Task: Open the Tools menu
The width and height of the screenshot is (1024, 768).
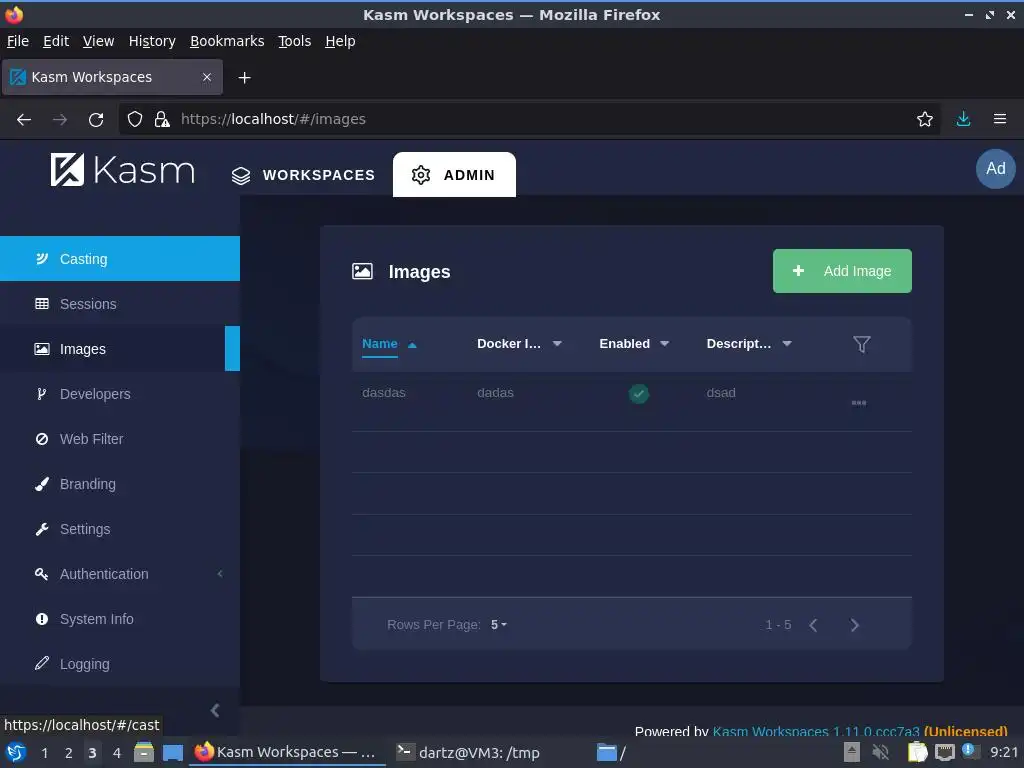Action: (x=295, y=41)
